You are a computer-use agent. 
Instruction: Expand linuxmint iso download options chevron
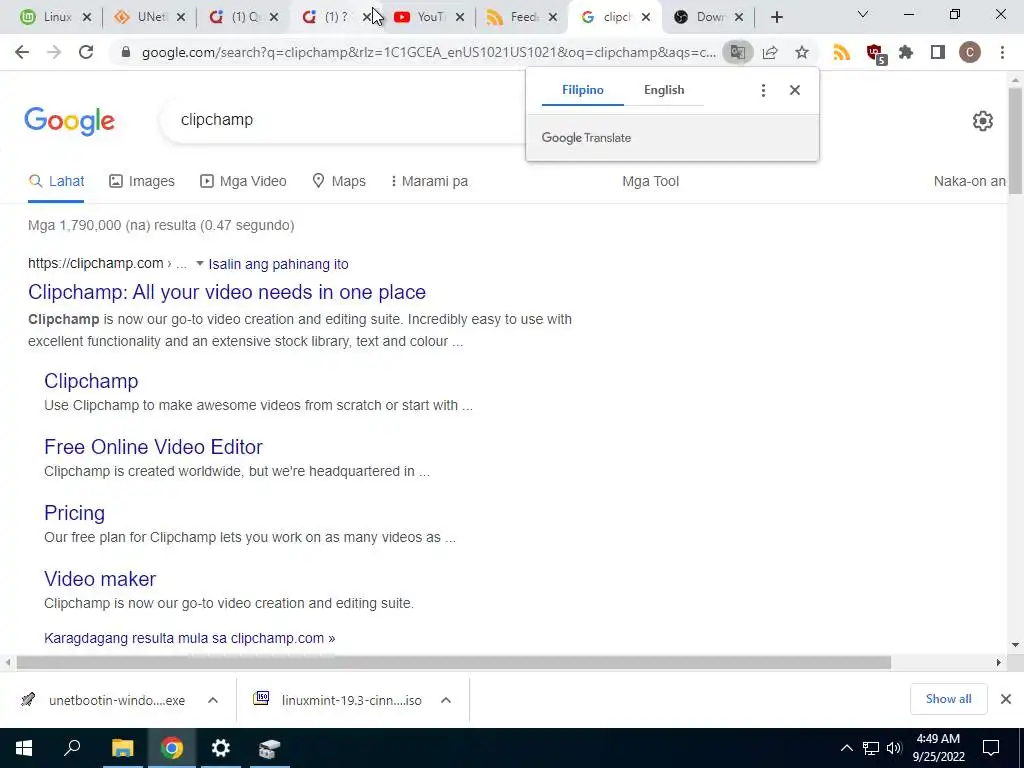pyautogui.click(x=446, y=700)
